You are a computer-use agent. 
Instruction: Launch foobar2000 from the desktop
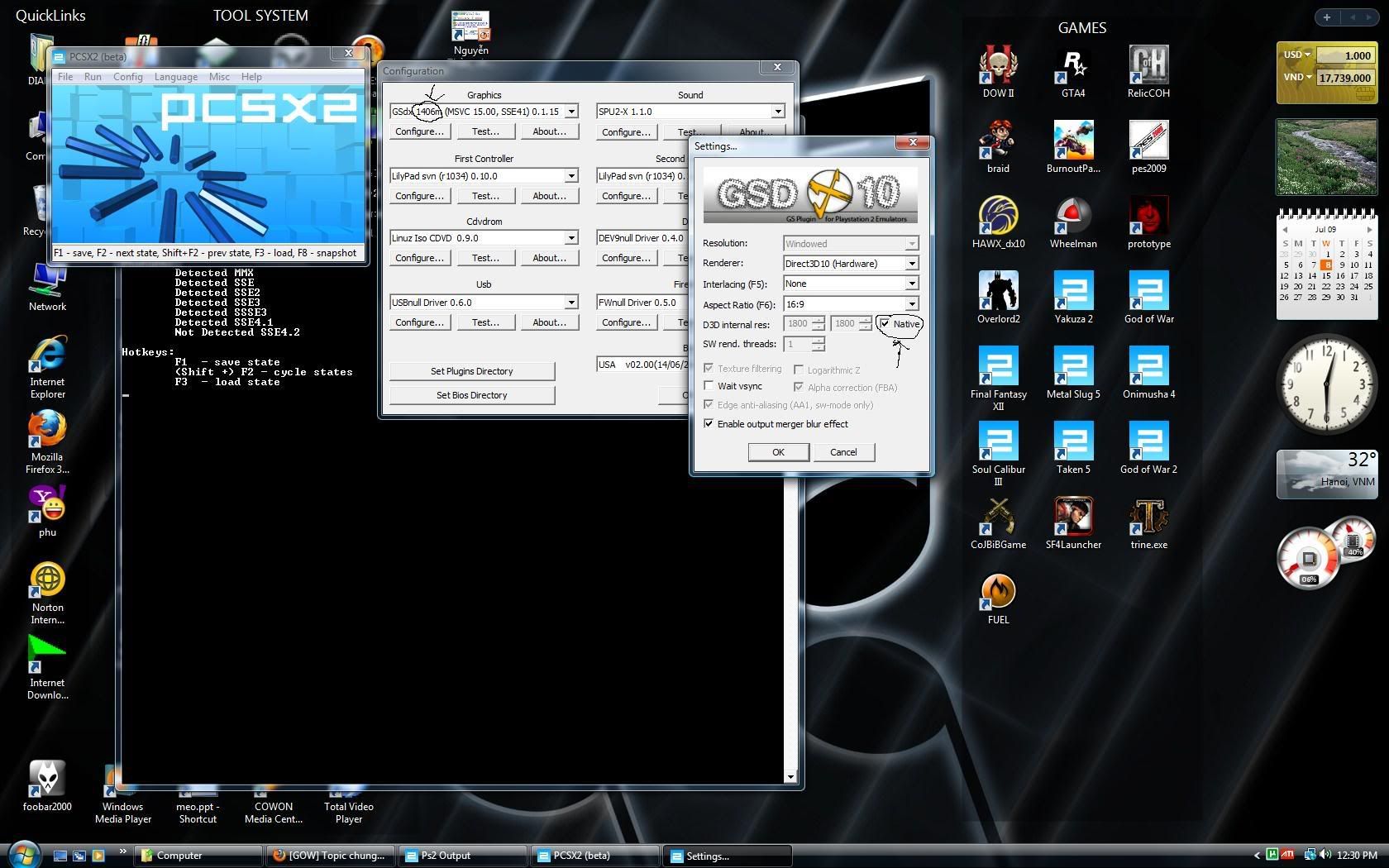[x=47, y=785]
